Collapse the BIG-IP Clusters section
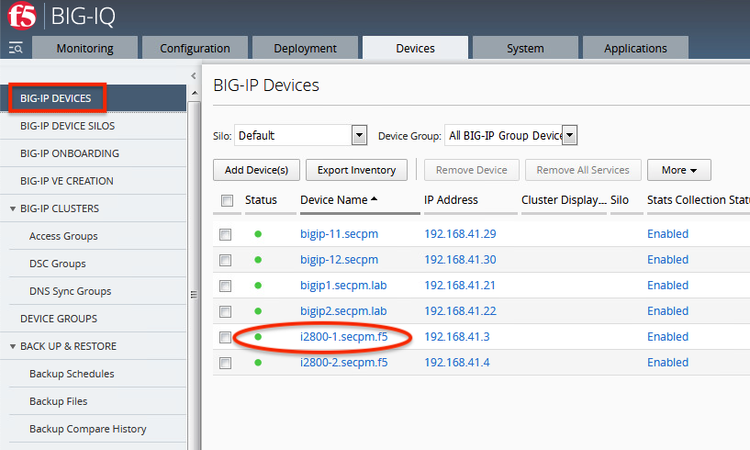The height and width of the screenshot is (450, 750). click(12, 209)
